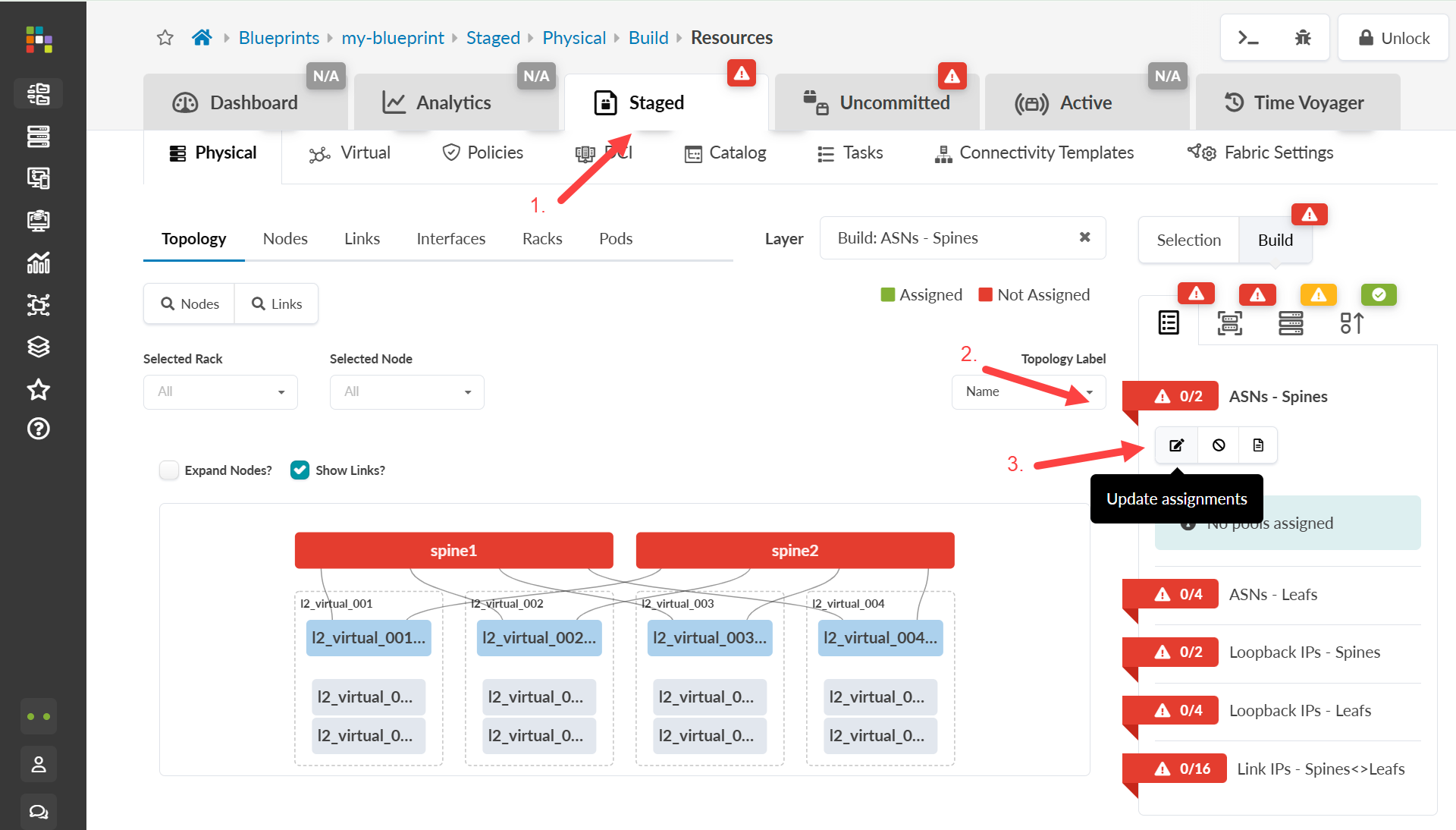
Task: Click the reset resource group icon
Action: click(1219, 445)
